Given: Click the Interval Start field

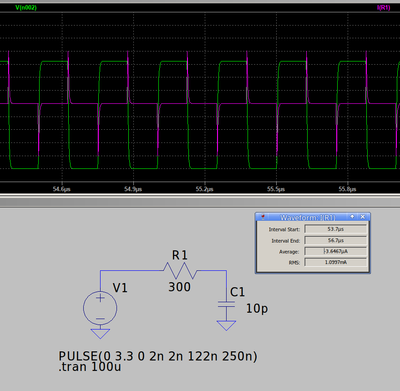Looking at the screenshot, I should [335, 229].
